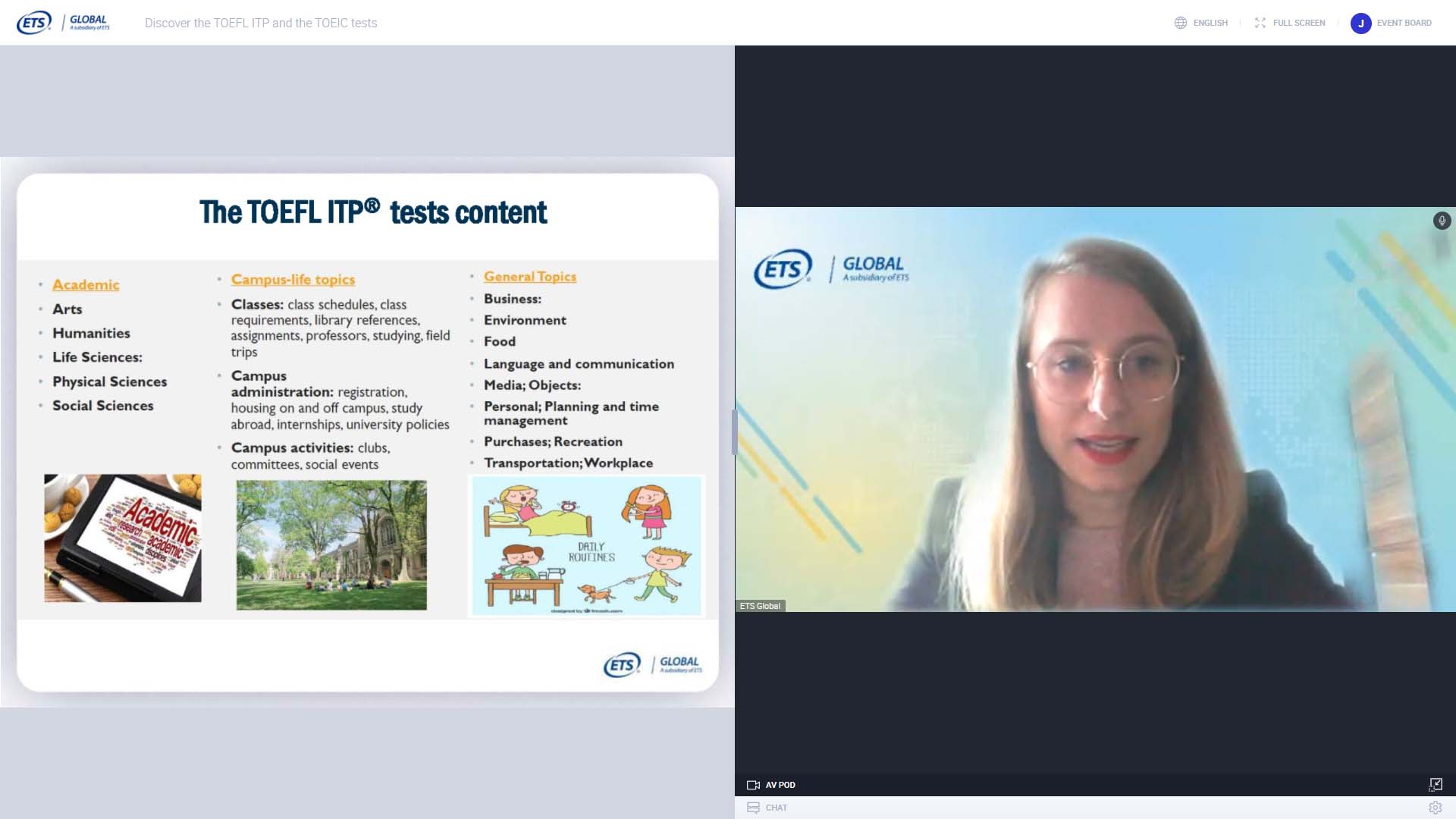This screenshot has height=819, width=1456.
Task: Click the full screen arrows icon
Action: coord(1260,23)
